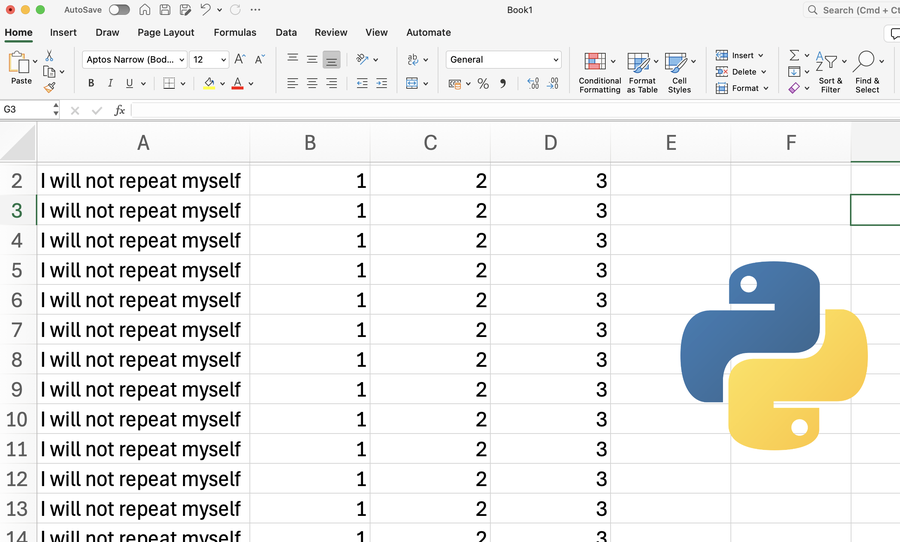Image resolution: width=900 pixels, height=542 pixels.
Task: Click the AutoSum sigma icon
Action: 794,55
